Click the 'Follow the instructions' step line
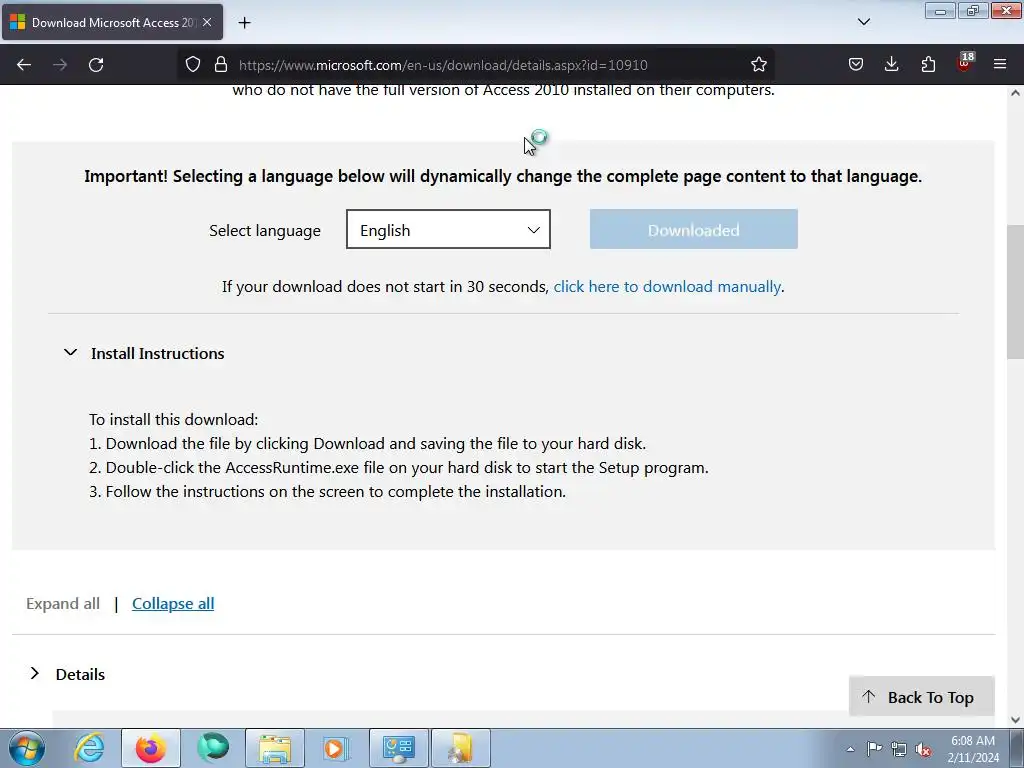Image resolution: width=1024 pixels, height=768 pixels. click(328, 491)
